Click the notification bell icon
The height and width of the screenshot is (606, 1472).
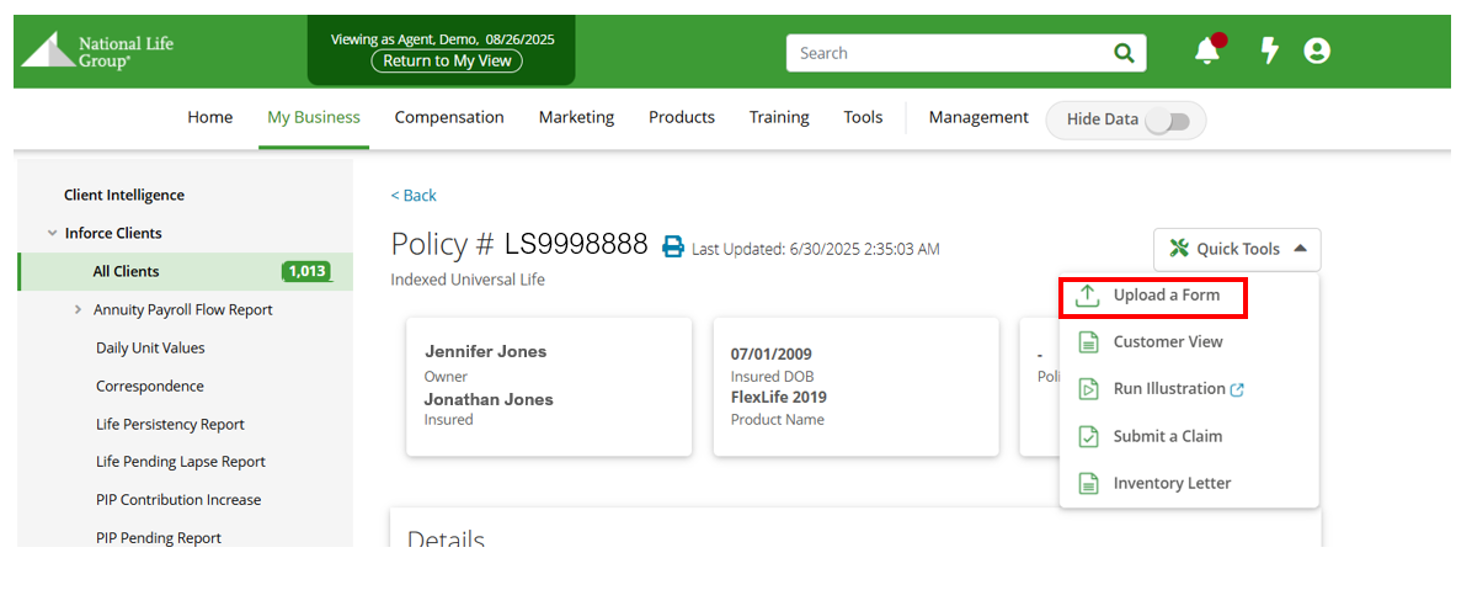(1207, 52)
